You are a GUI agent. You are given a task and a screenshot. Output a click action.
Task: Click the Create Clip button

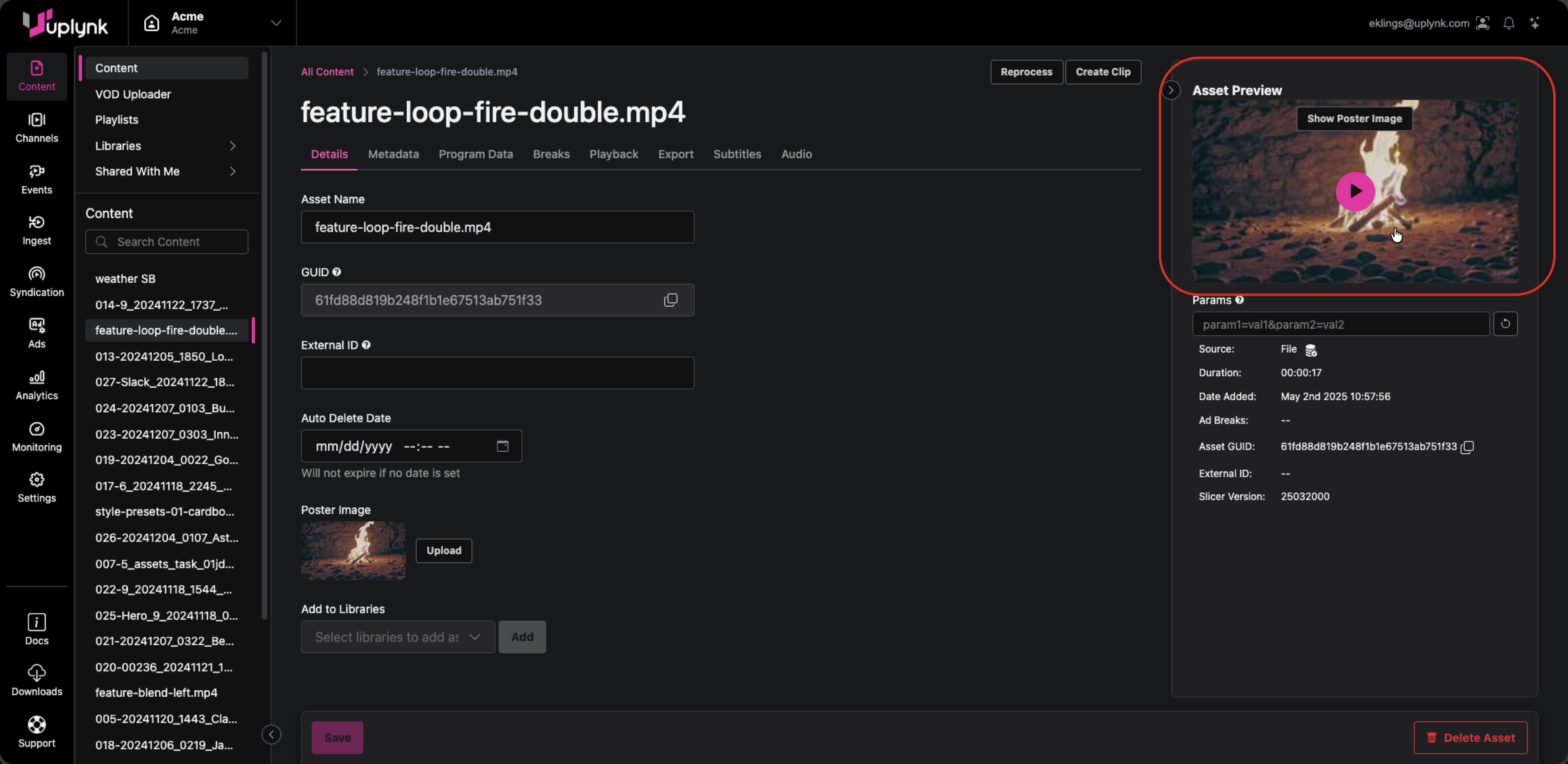tap(1102, 72)
